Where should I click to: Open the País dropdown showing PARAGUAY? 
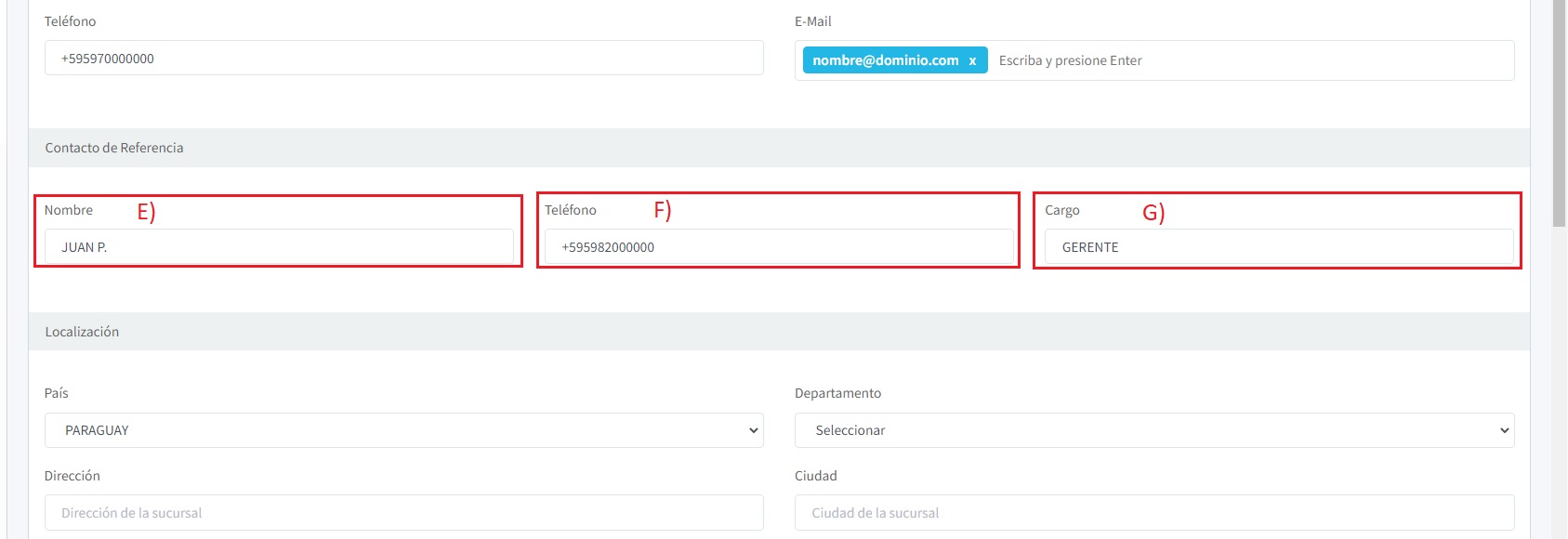click(x=403, y=430)
